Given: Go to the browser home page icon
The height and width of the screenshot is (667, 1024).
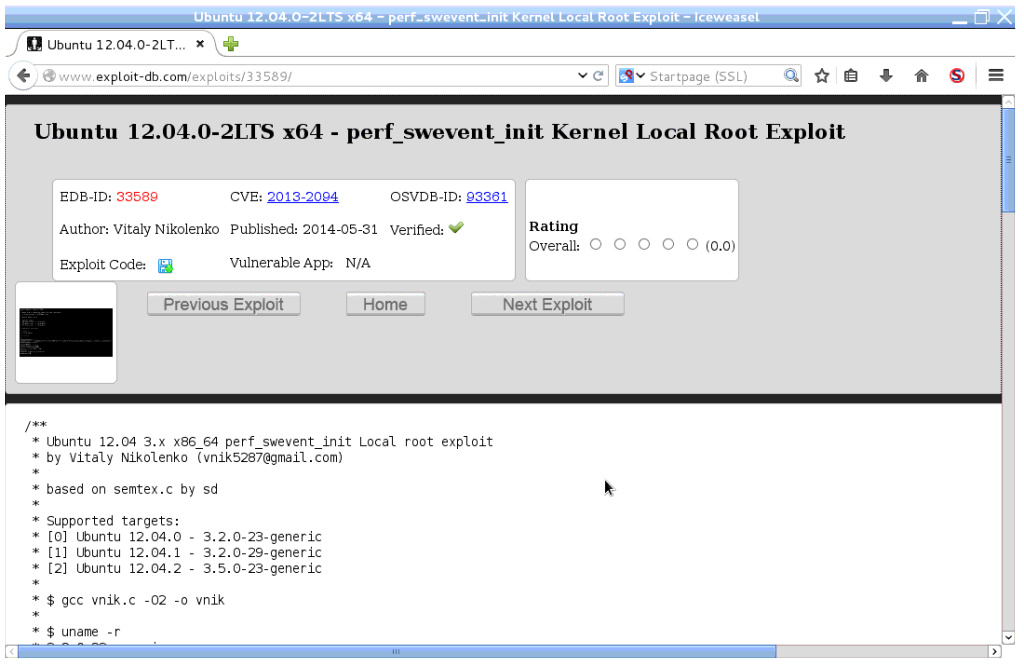Looking at the screenshot, I should click(921, 76).
